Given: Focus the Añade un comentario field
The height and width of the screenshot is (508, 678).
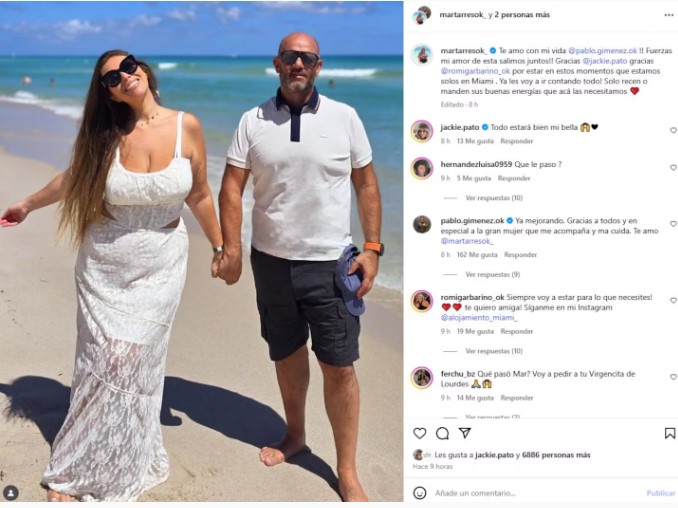Looking at the screenshot, I should 536,493.
